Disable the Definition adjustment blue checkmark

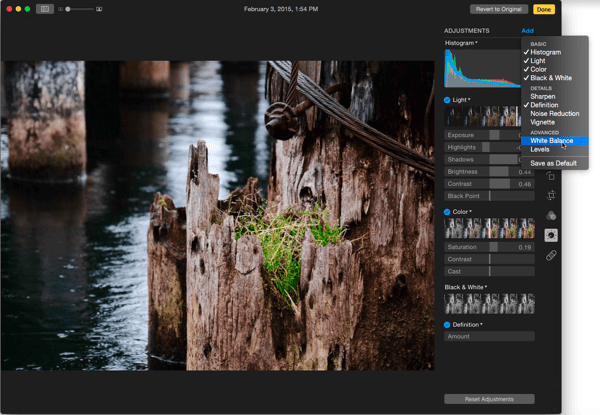pyautogui.click(x=447, y=325)
